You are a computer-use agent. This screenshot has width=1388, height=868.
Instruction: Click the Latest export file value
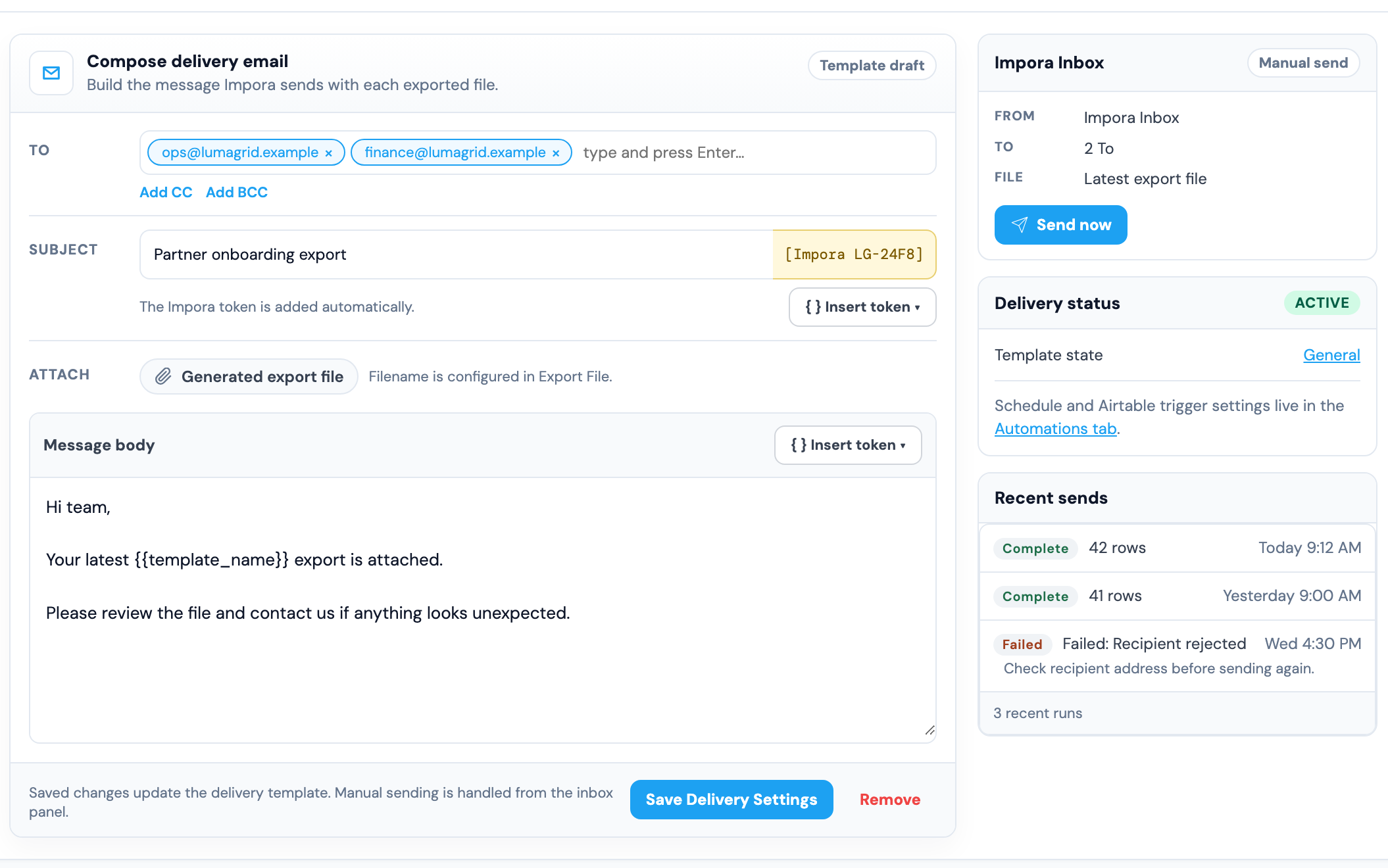[x=1145, y=179]
